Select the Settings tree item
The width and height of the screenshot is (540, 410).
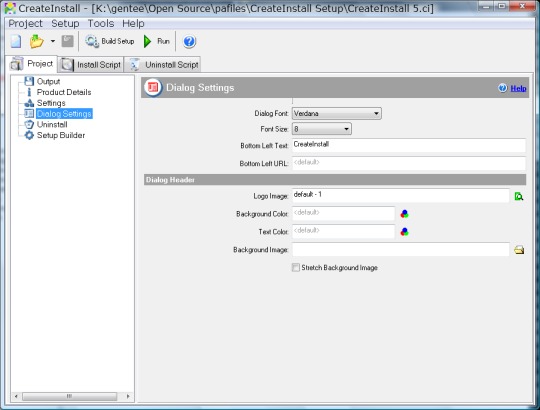coord(51,103)
